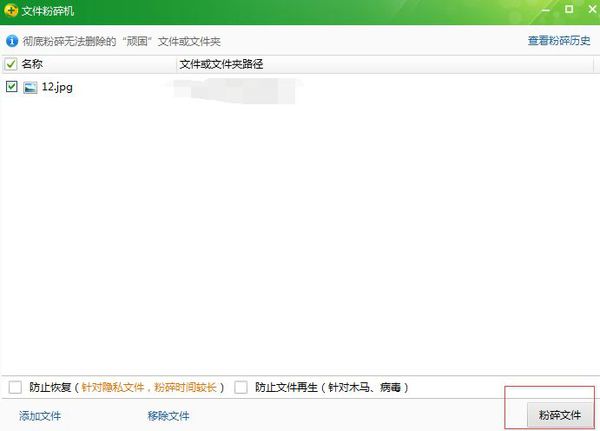Uncheck the 12.jpg file checkbox

(x=11, y=87)
